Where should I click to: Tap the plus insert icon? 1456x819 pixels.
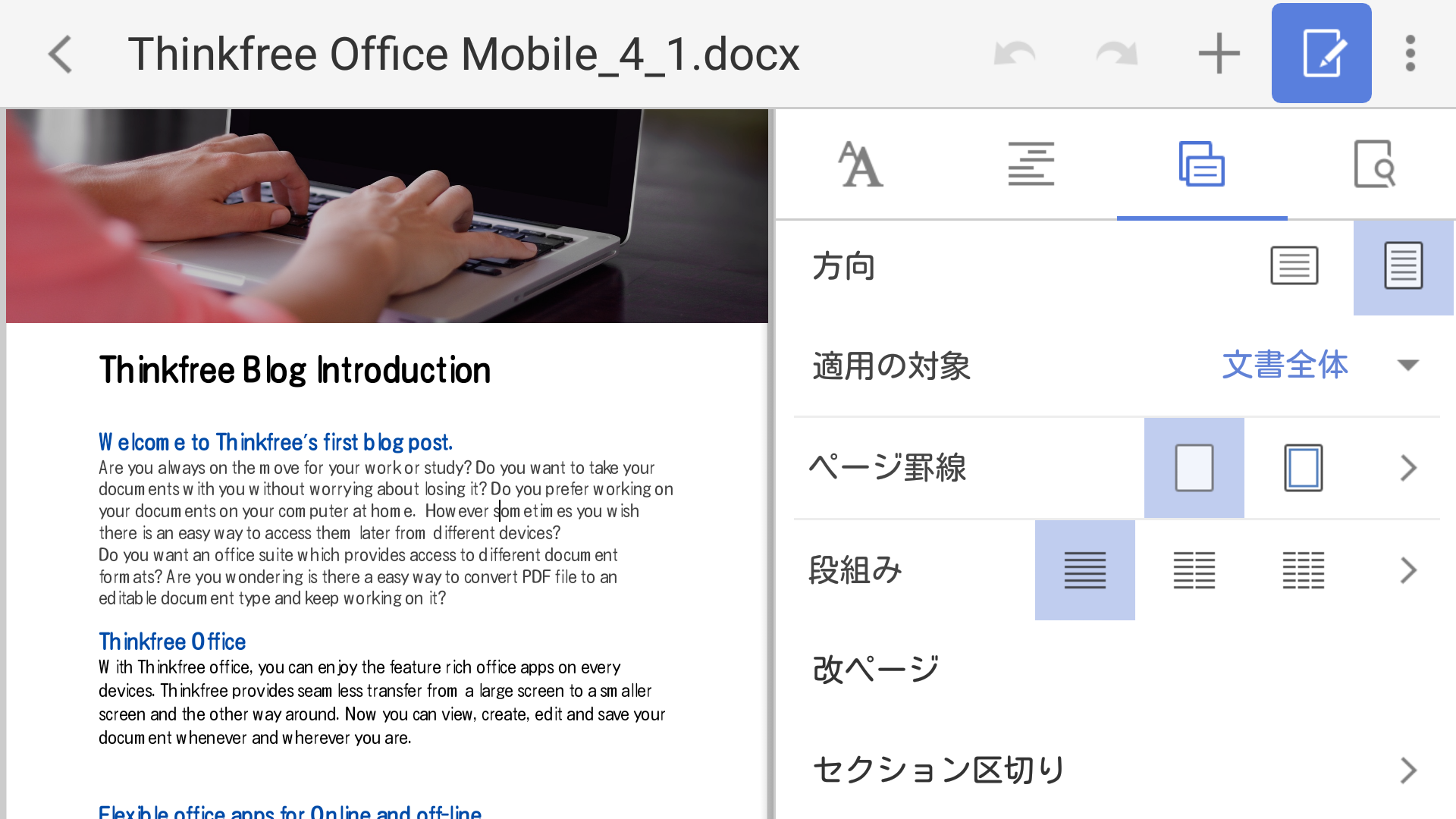(1219, 54)
